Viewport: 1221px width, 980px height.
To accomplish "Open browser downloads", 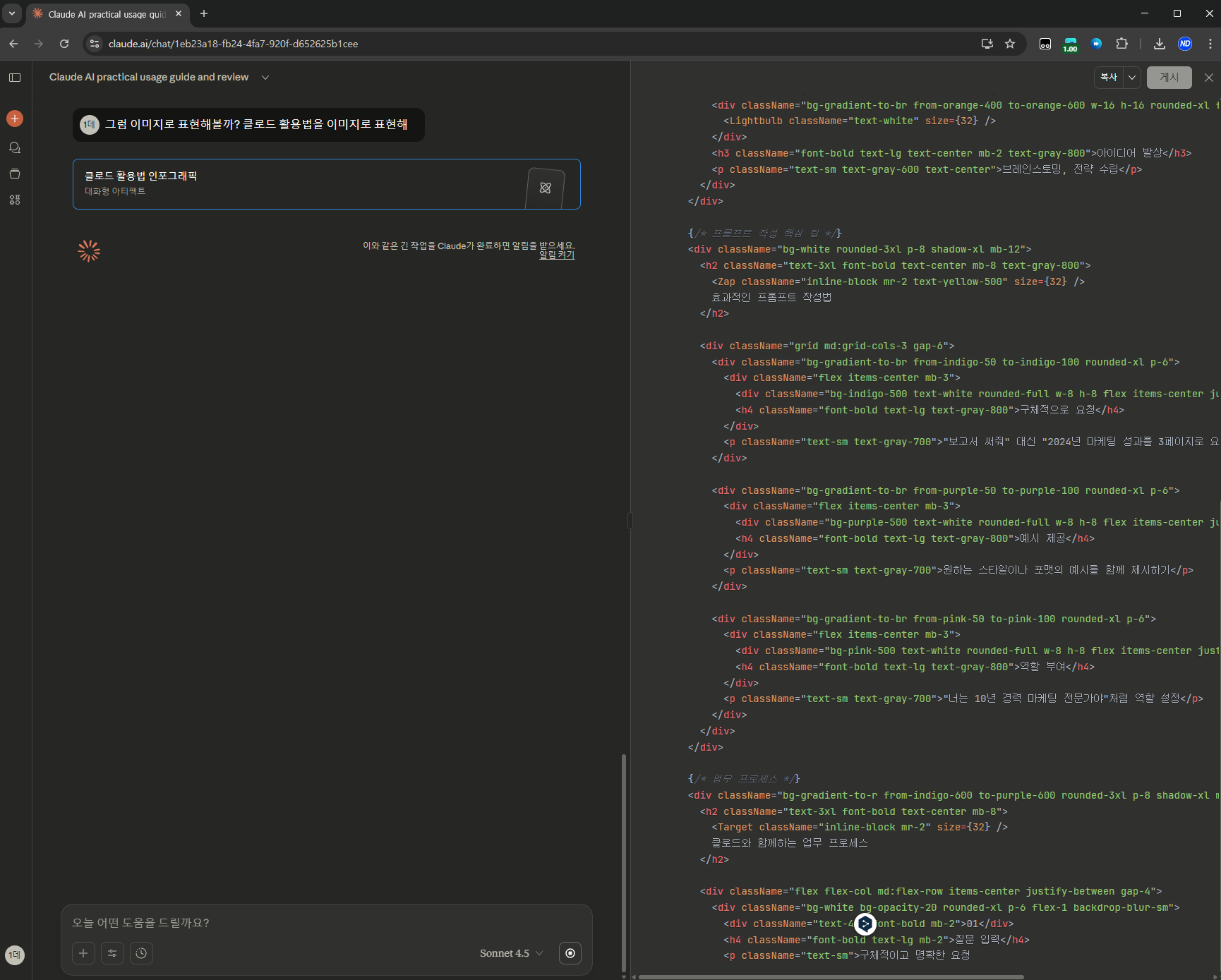I will point(1159,44).
